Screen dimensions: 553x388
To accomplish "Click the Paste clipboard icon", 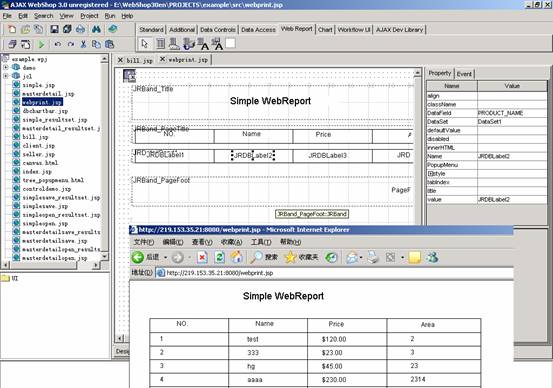I will (x=110, y=44).
